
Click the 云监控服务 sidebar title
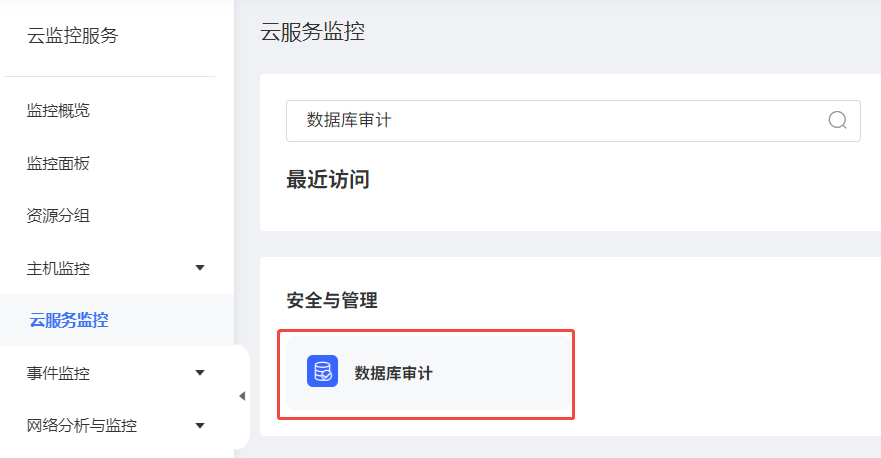coord(73,36)
